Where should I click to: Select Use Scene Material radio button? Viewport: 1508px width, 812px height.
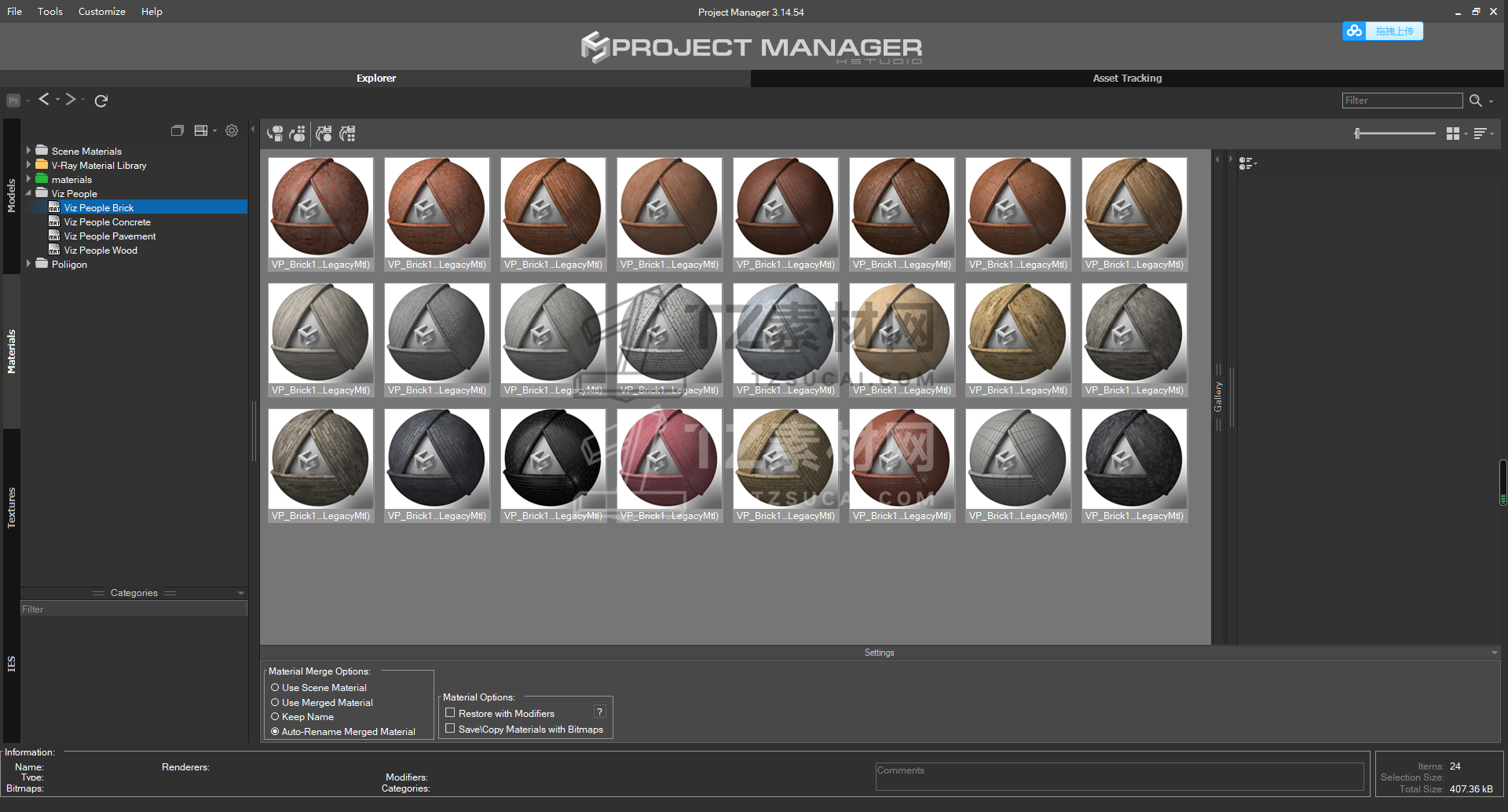click(275, 687)
